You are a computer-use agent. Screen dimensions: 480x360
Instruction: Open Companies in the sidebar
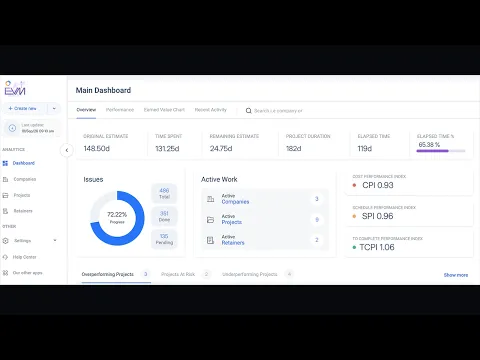(25, 179)
